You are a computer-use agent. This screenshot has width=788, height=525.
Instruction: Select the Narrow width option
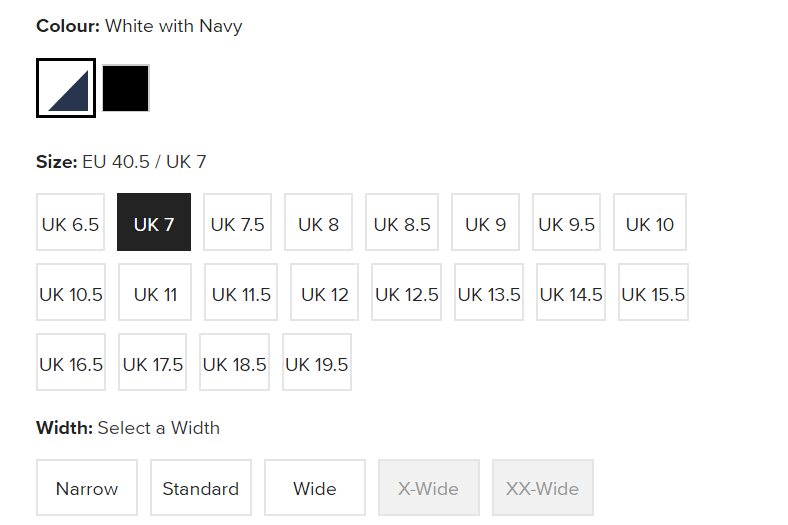tap(87, 487)
